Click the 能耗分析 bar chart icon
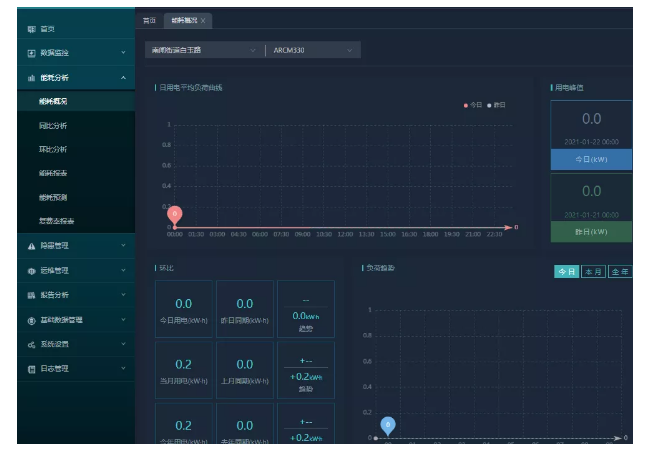The height and width of the screenshot is (456, 647). pos(31,78)
